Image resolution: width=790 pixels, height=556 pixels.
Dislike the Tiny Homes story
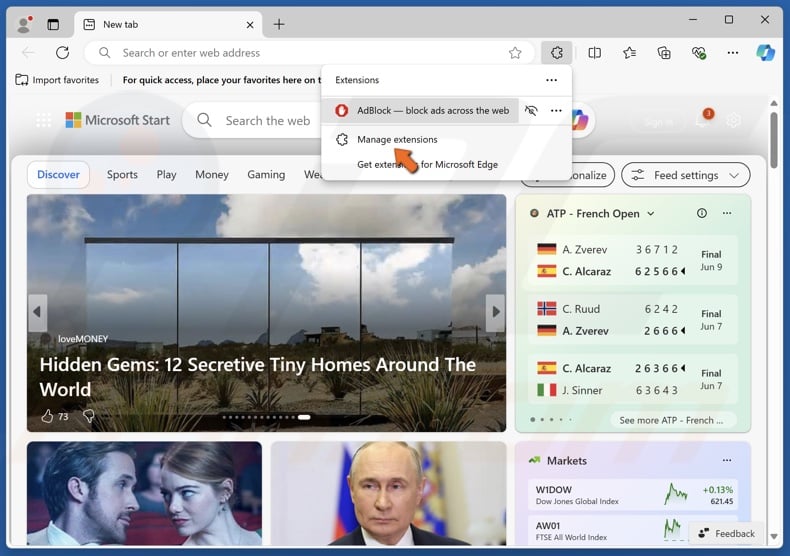89,416
